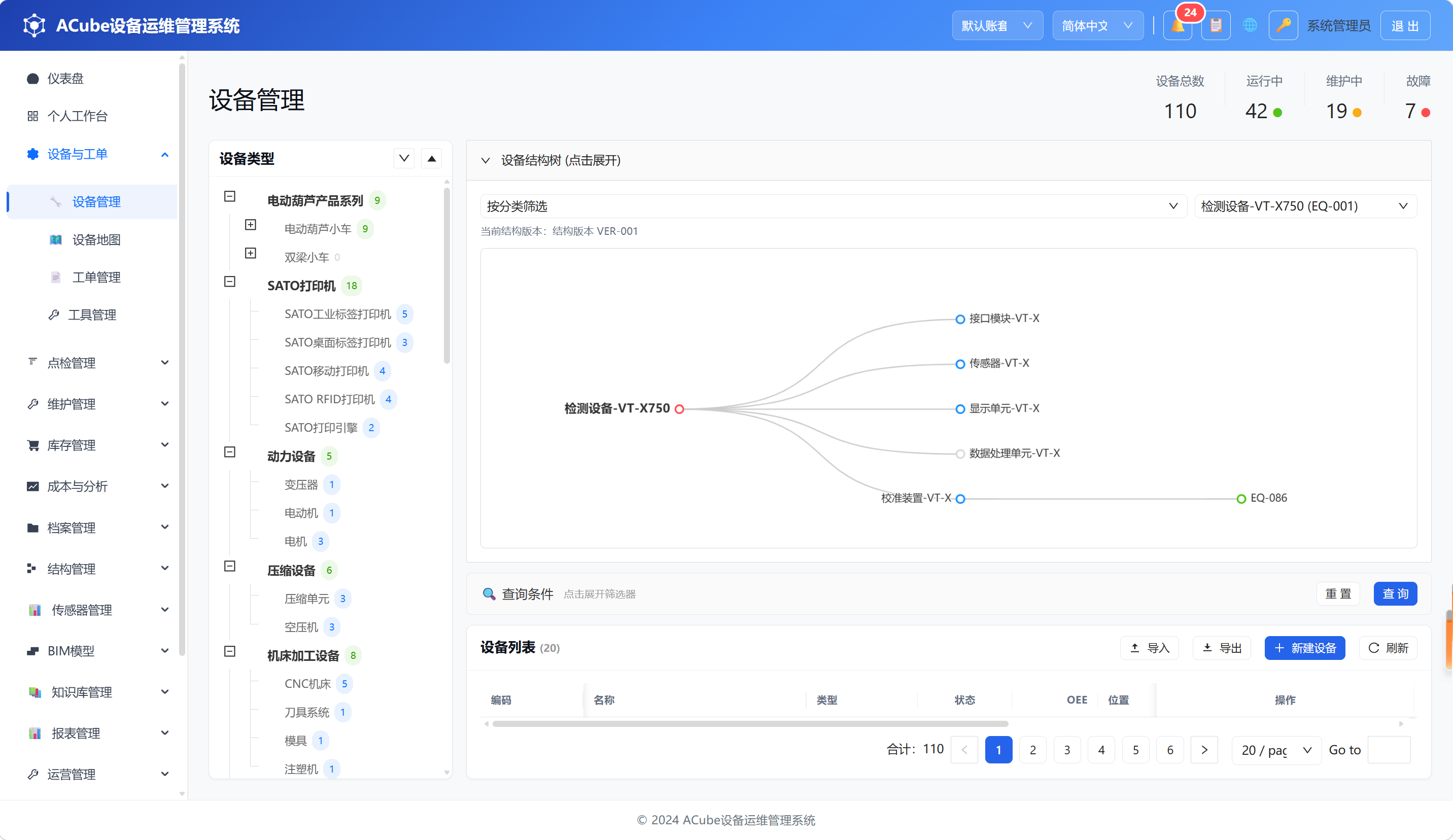Click the 新建设备 button
The height and width of the screenshot is (840, 1453).
tap(1304, 648)
